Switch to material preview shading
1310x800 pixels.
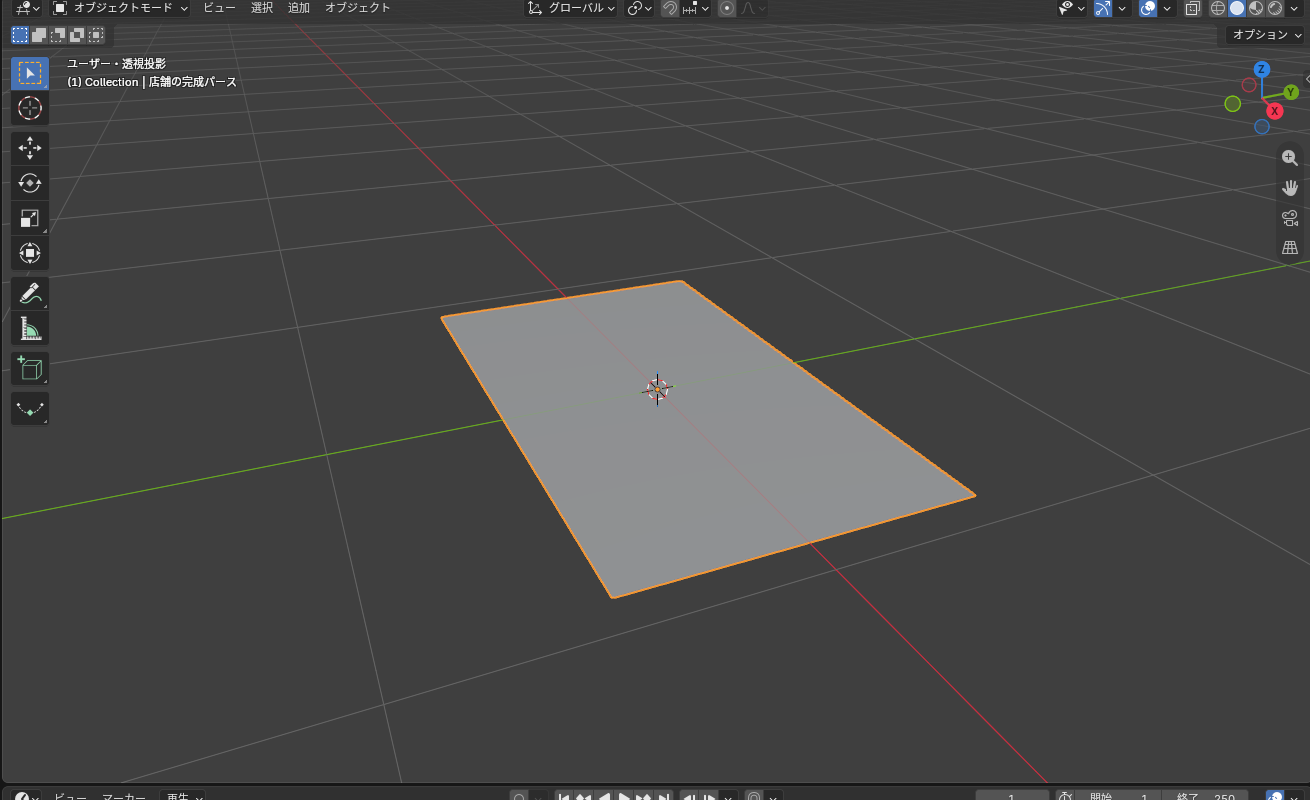click(x=1256, y=8)
